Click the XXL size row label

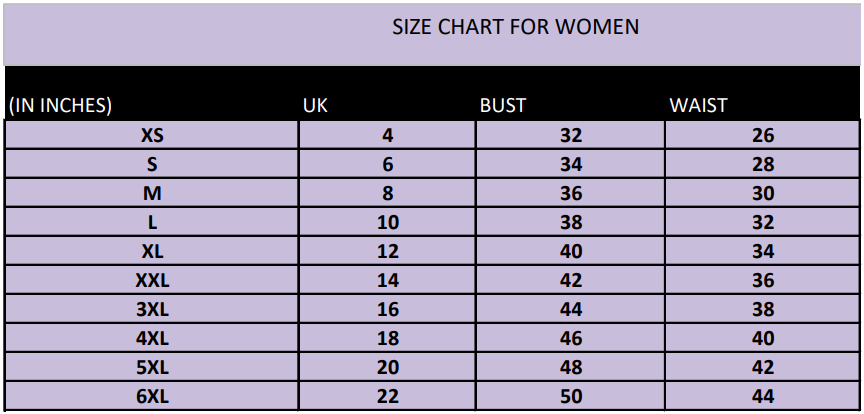pyautogui.click(x=152, y=281)
